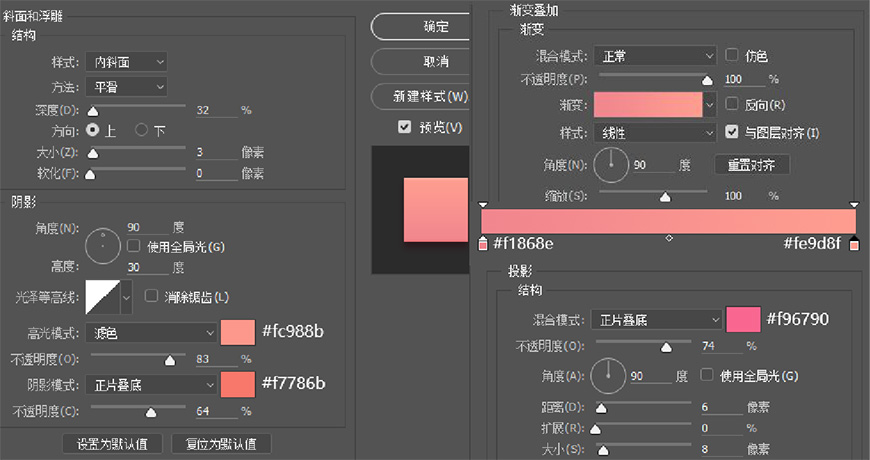Viewport: 870px width, 460px height.
Task: Click the bevel shading angle dial
Action: pyautogui.click(x=103, y=245)
